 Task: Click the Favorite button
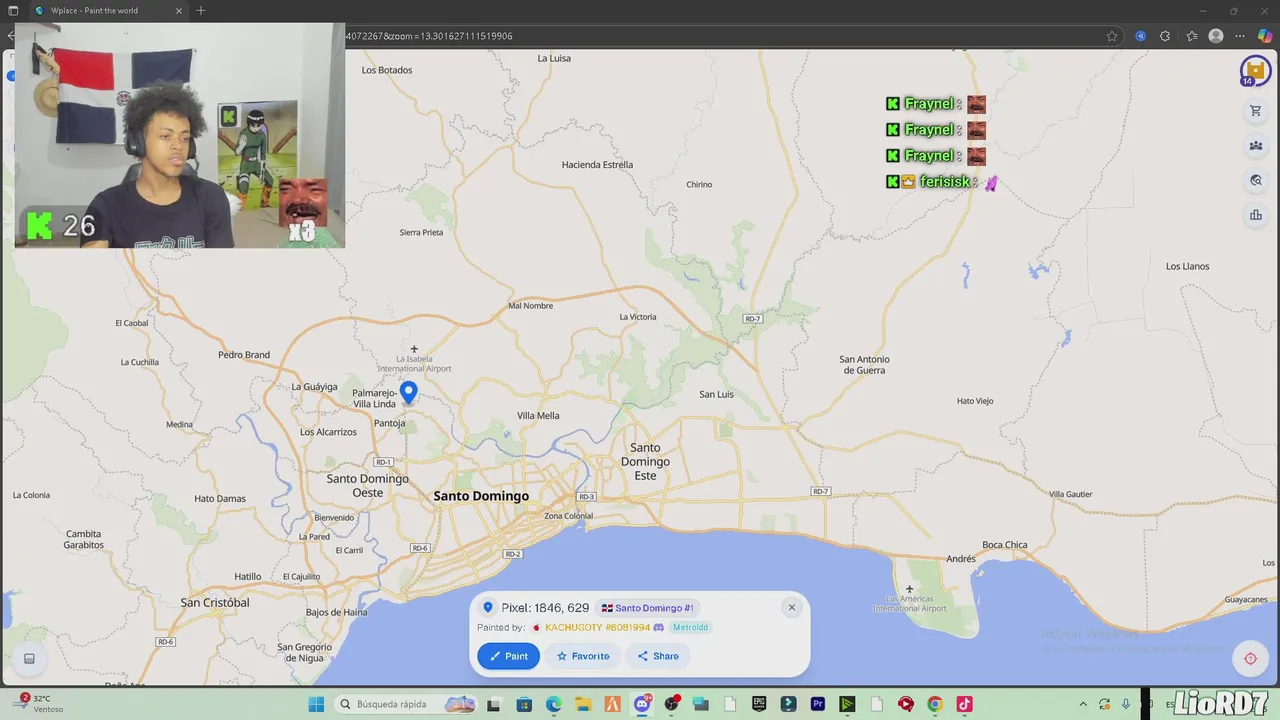(582, 656)
